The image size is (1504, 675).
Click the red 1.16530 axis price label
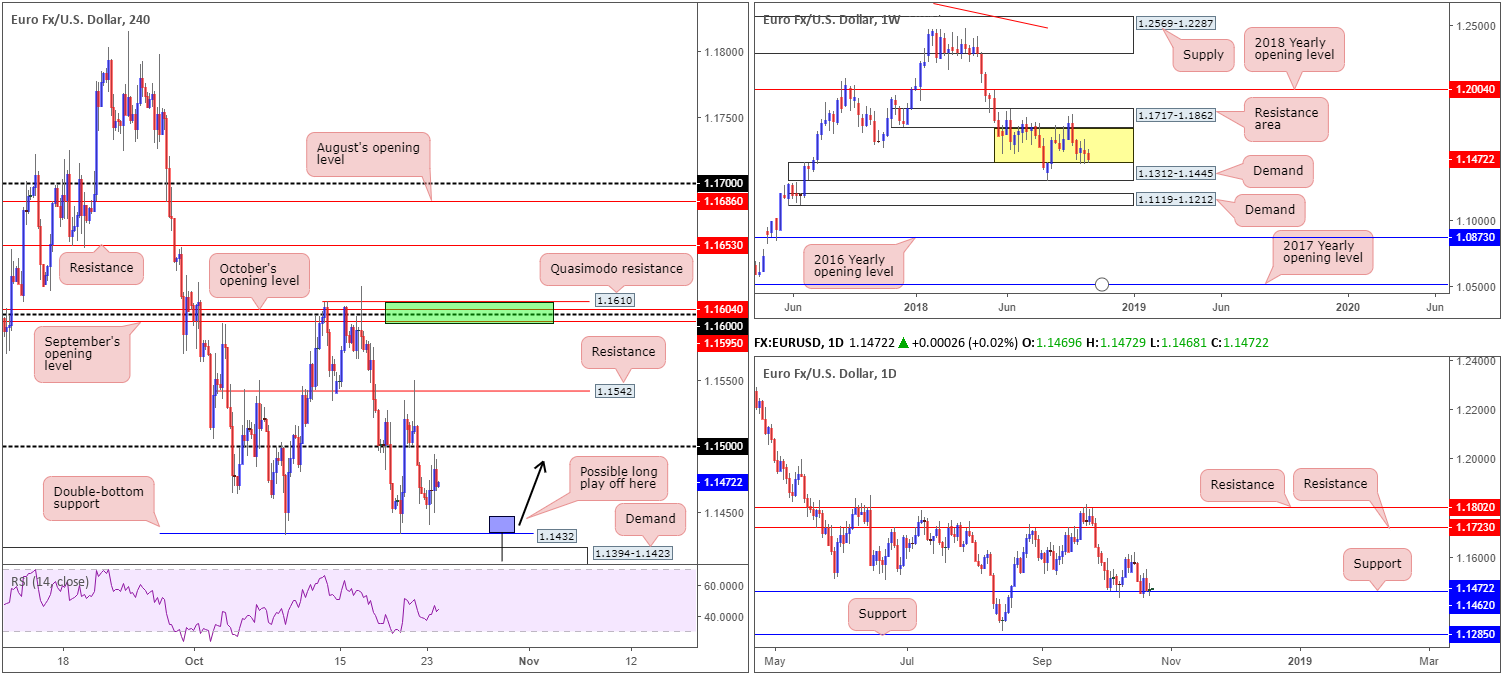(x=723, y=245)
